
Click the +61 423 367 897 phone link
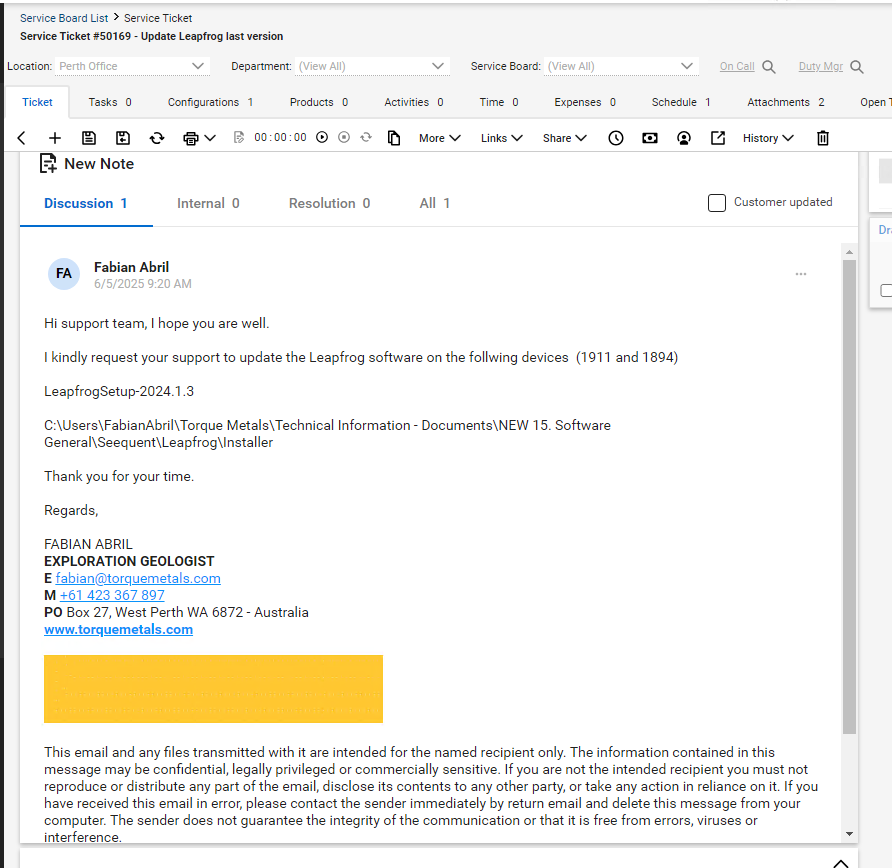(112, 596)
